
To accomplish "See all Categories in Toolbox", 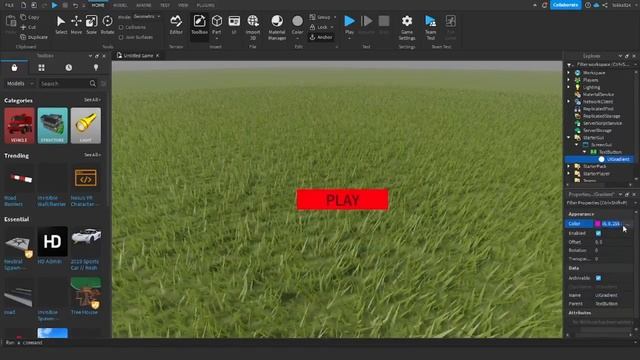I will point(92,100).
